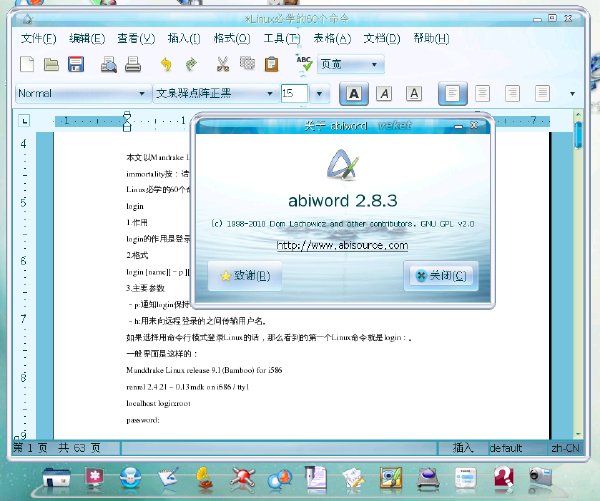Justify the paragraph text
The image size is (600, 501).
(542, 93)
